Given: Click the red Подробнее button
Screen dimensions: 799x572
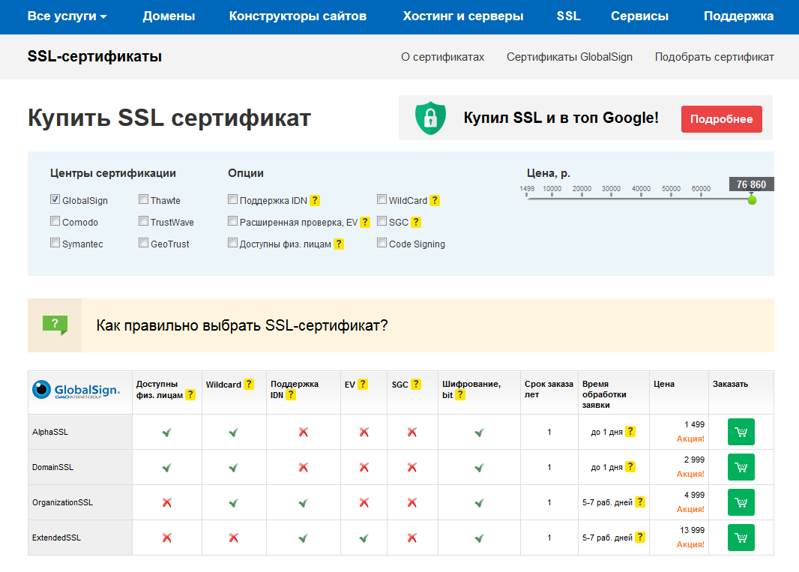Looking at the screenshot, I should point(722,119).
